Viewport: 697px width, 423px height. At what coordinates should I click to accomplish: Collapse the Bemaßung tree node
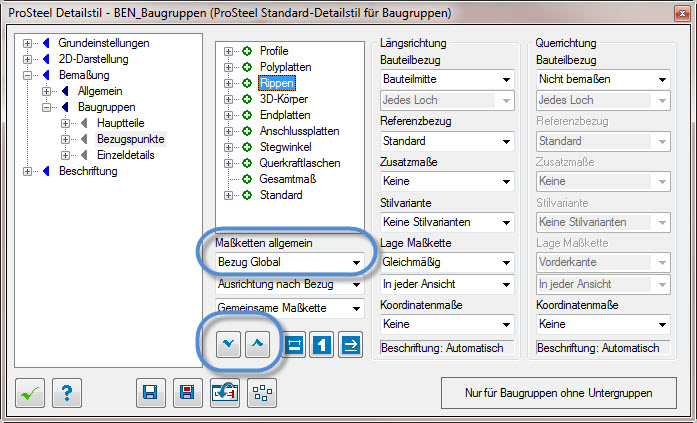(x=28, y=75)
